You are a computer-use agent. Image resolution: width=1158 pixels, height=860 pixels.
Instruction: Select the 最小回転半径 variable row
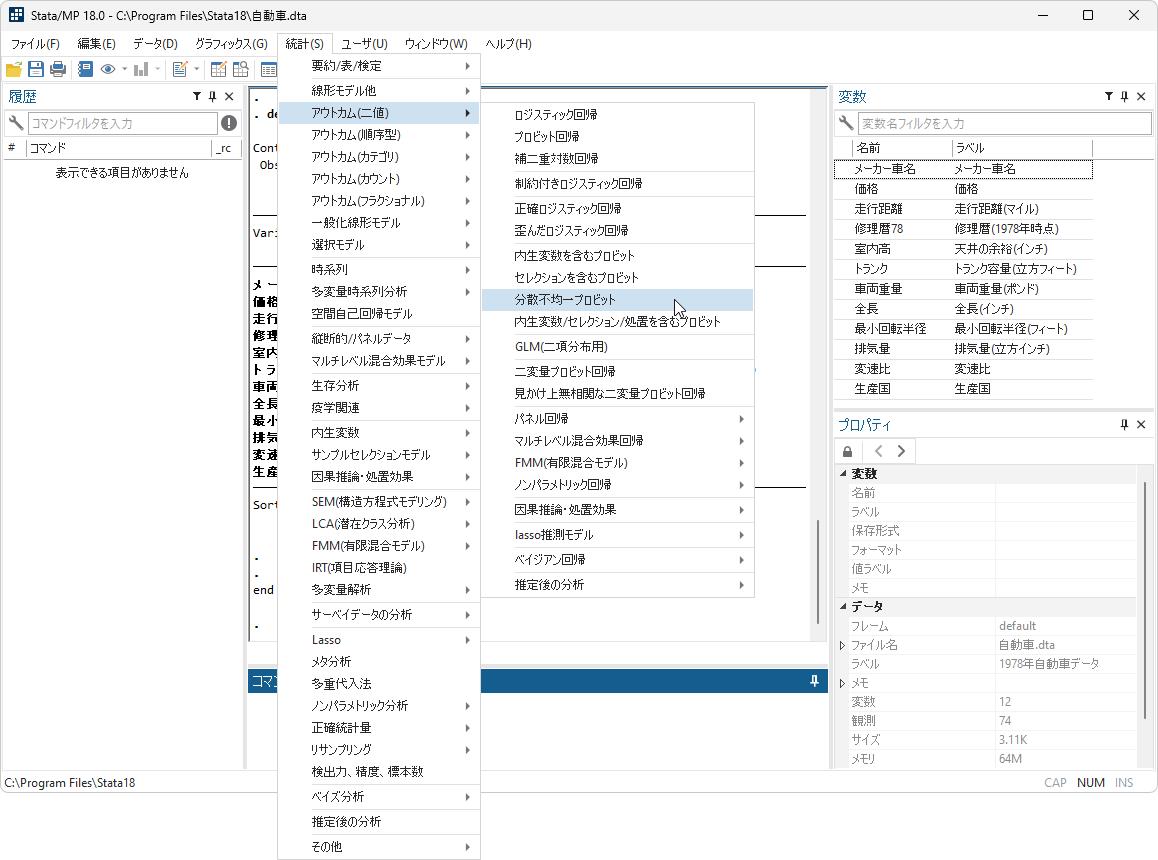[963, 329]
